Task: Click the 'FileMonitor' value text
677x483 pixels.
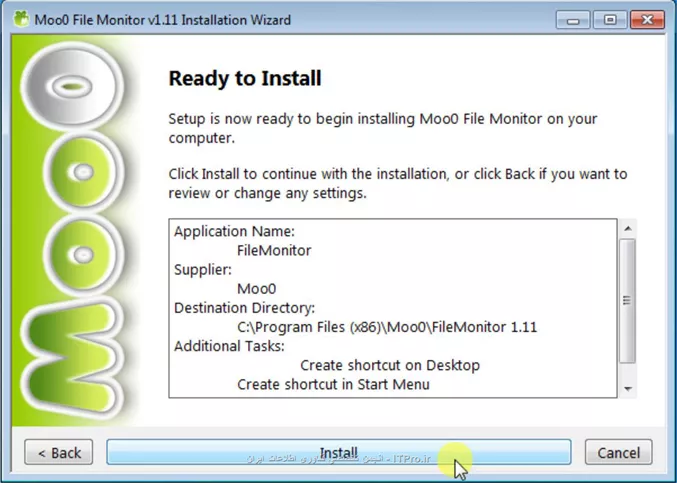Action: pyautogui.click(x=274, y=250)
